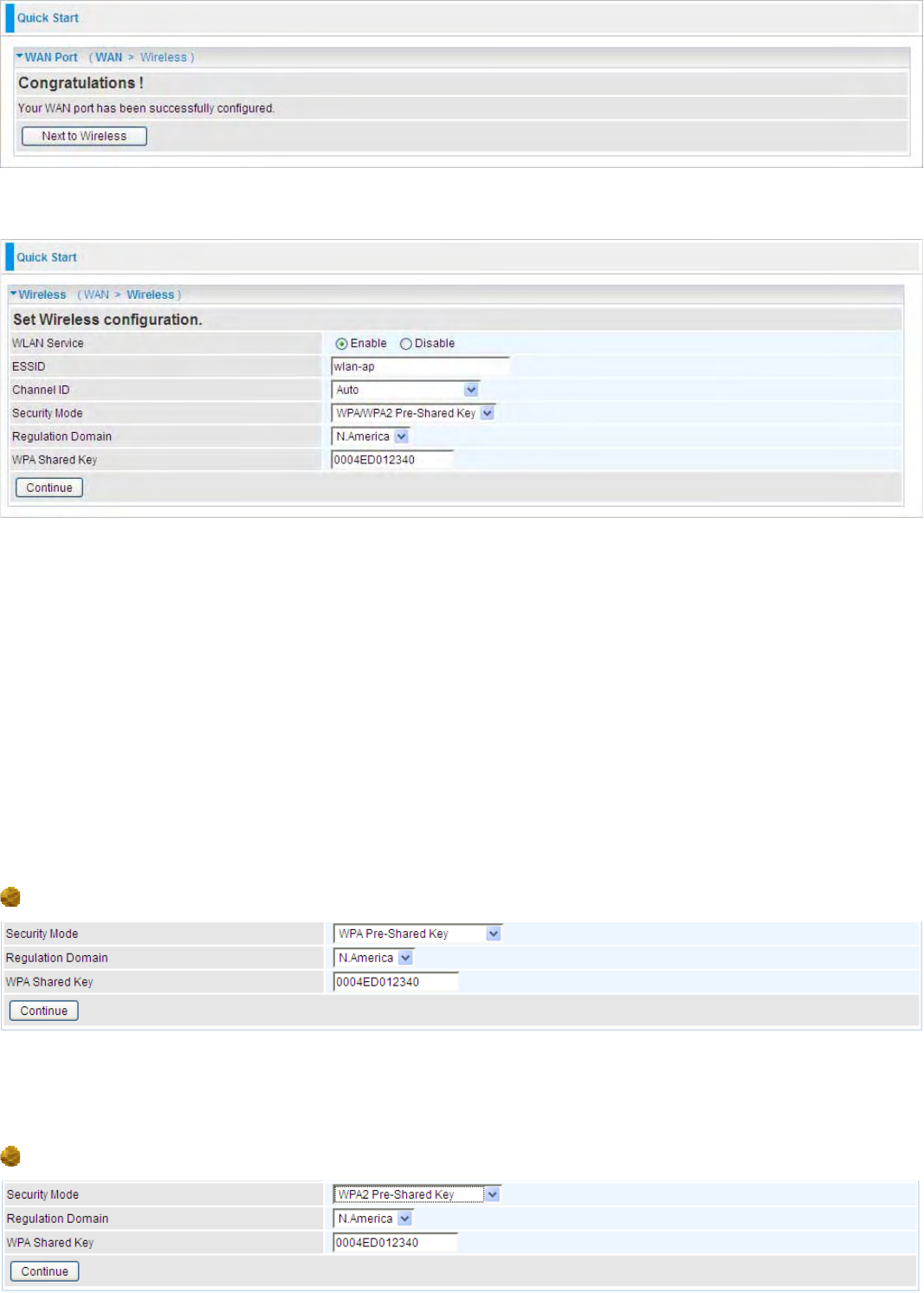
Task: Click the WLAN Service label
Action: coord(48,344)
